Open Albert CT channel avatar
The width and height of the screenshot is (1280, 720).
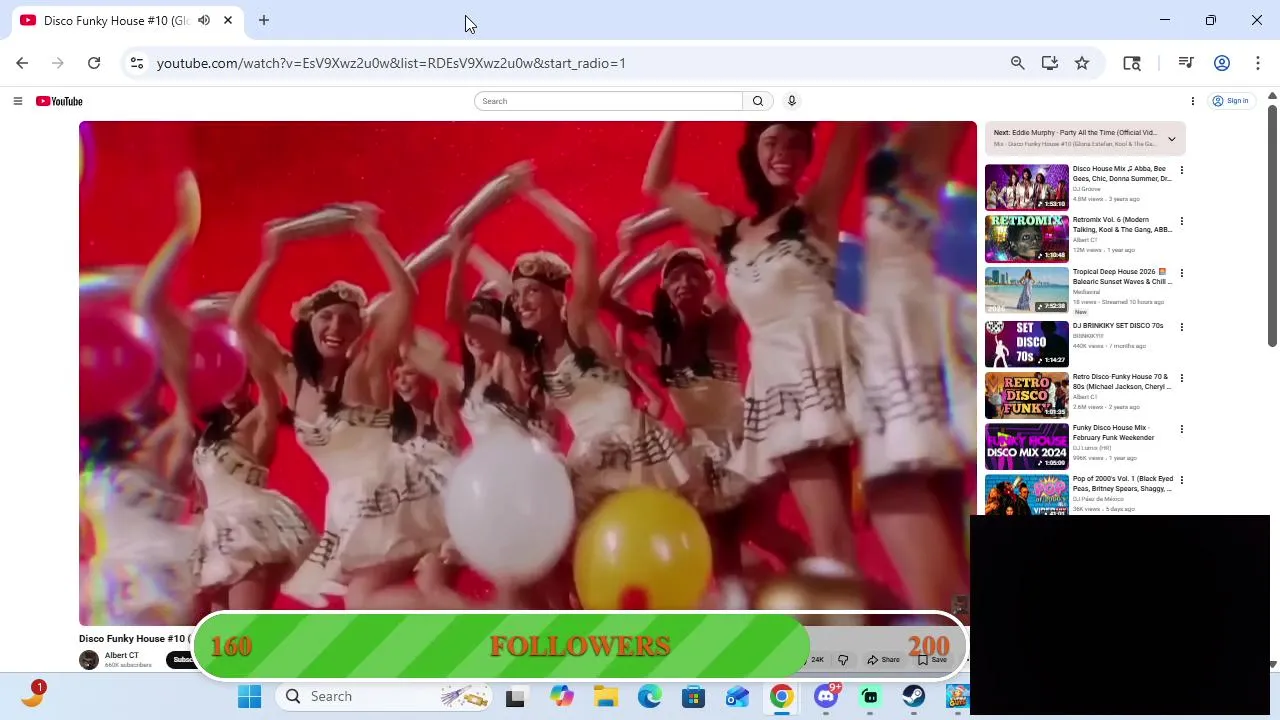pyautogui.click(x=89, y=660)
